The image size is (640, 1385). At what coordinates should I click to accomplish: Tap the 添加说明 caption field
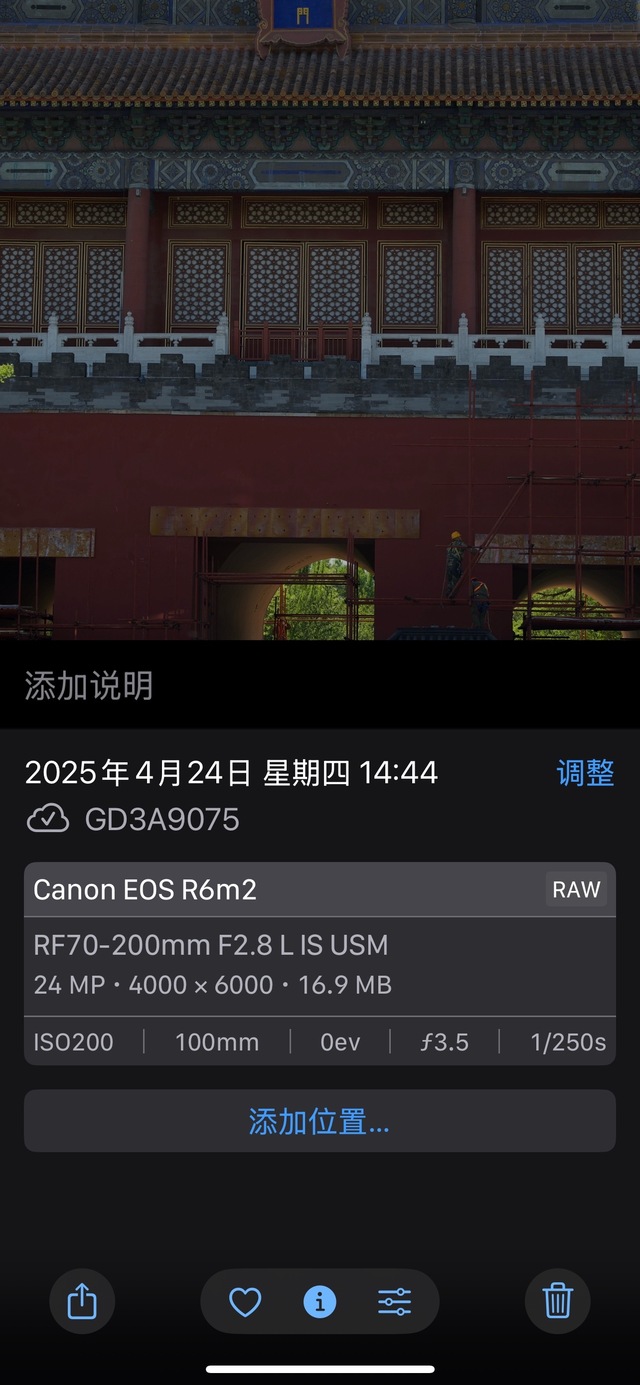click(x=320, y=686)
